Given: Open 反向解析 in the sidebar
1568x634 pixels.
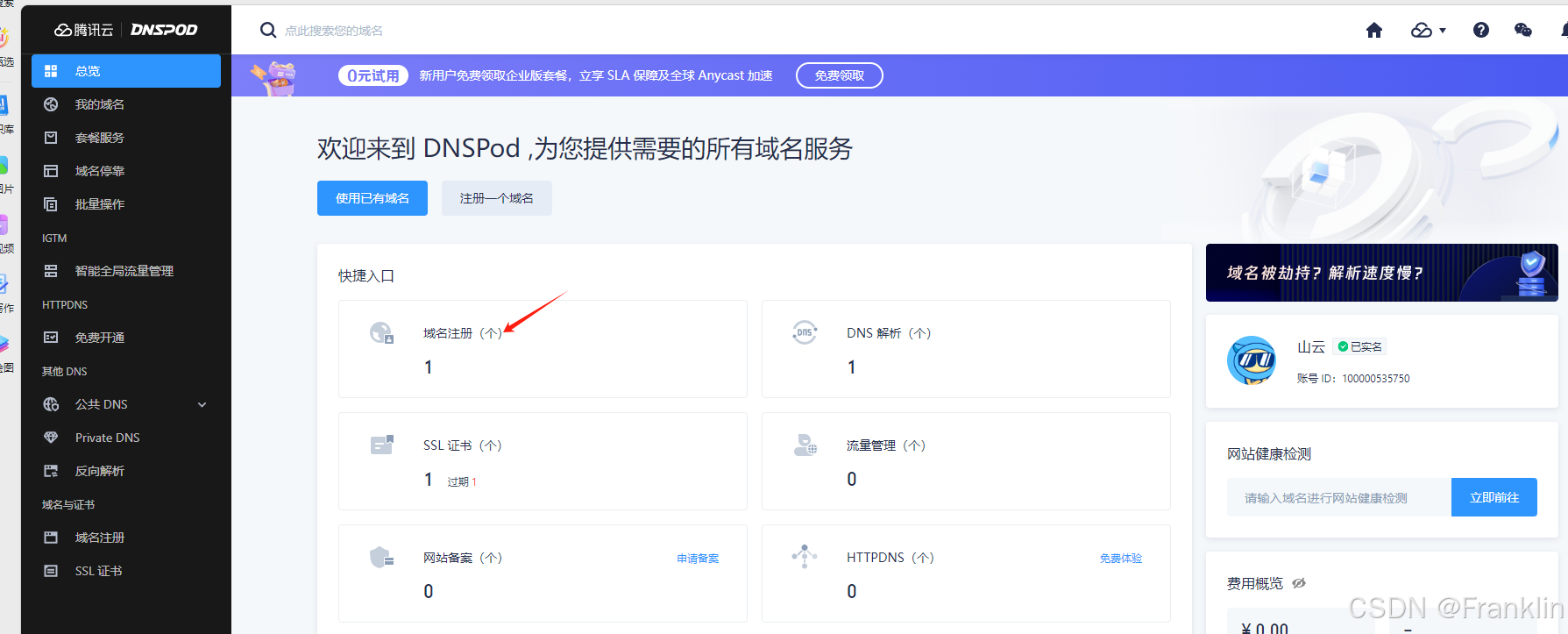Looking at the screenshot, I should pos(126,471).
